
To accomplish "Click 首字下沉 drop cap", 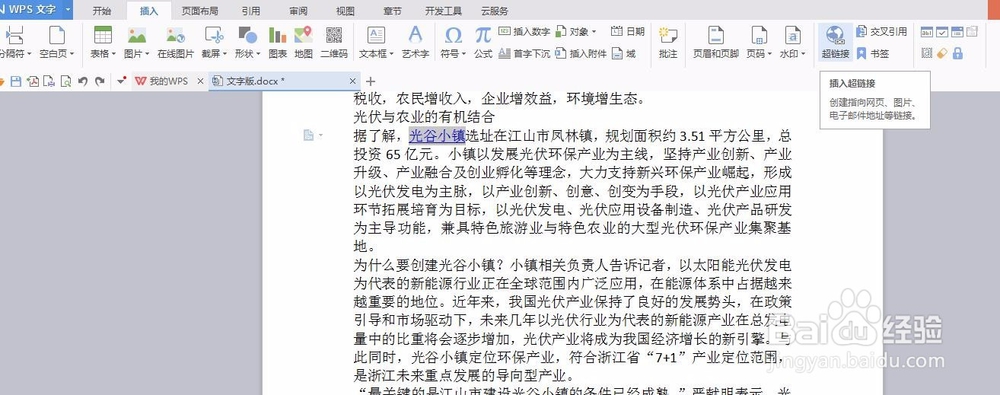I will tap(524, 54).
